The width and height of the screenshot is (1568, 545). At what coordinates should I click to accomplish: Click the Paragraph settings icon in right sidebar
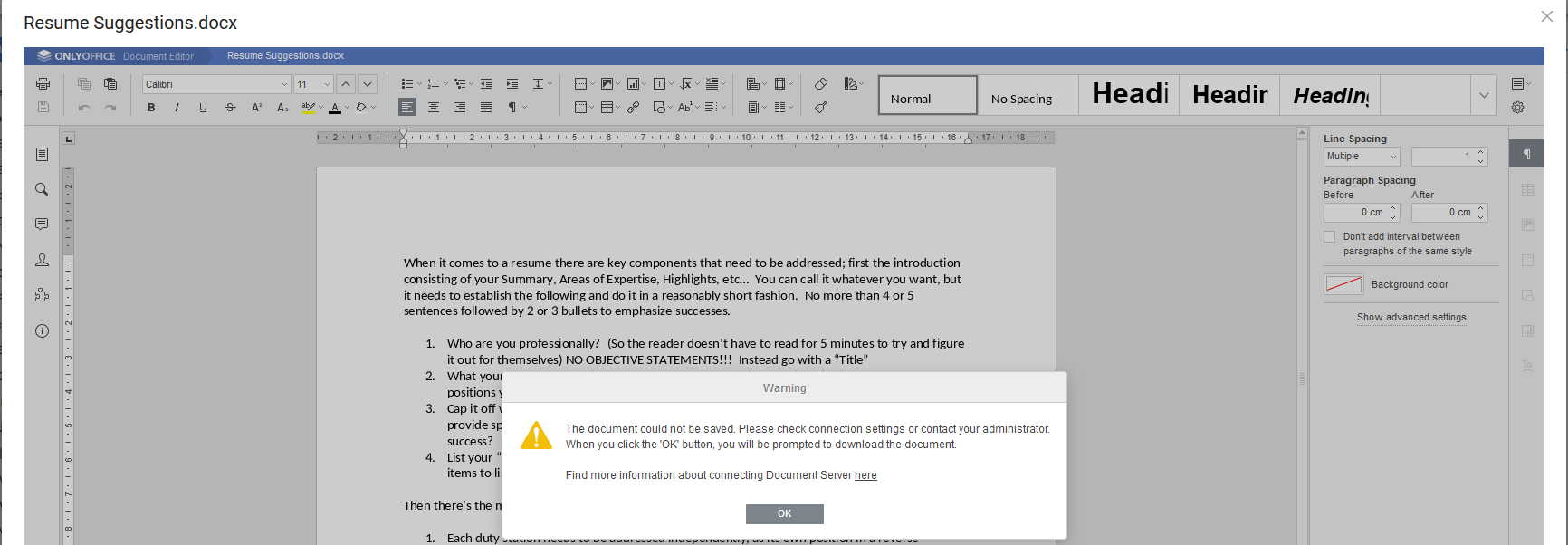(x=1526, y=154)
